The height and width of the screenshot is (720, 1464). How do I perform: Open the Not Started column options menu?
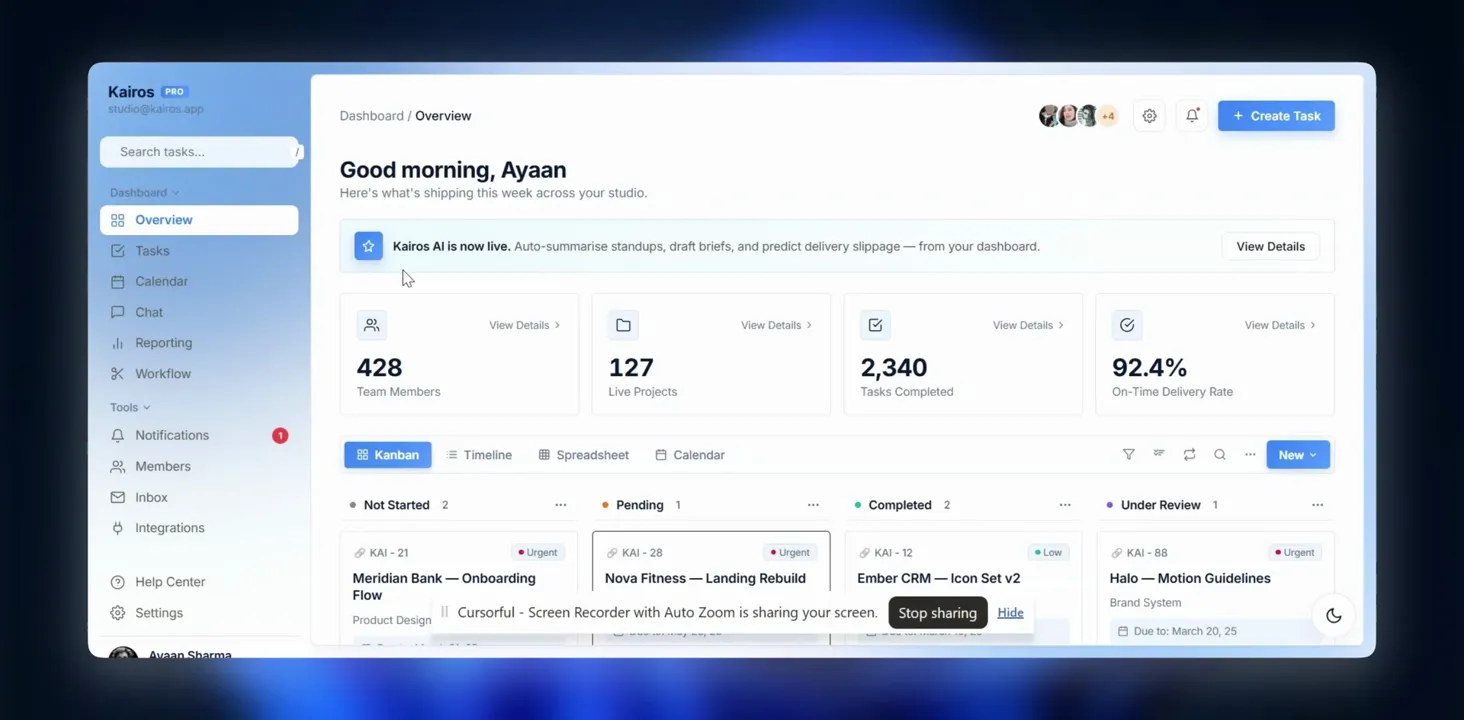(x=561, y=505)
